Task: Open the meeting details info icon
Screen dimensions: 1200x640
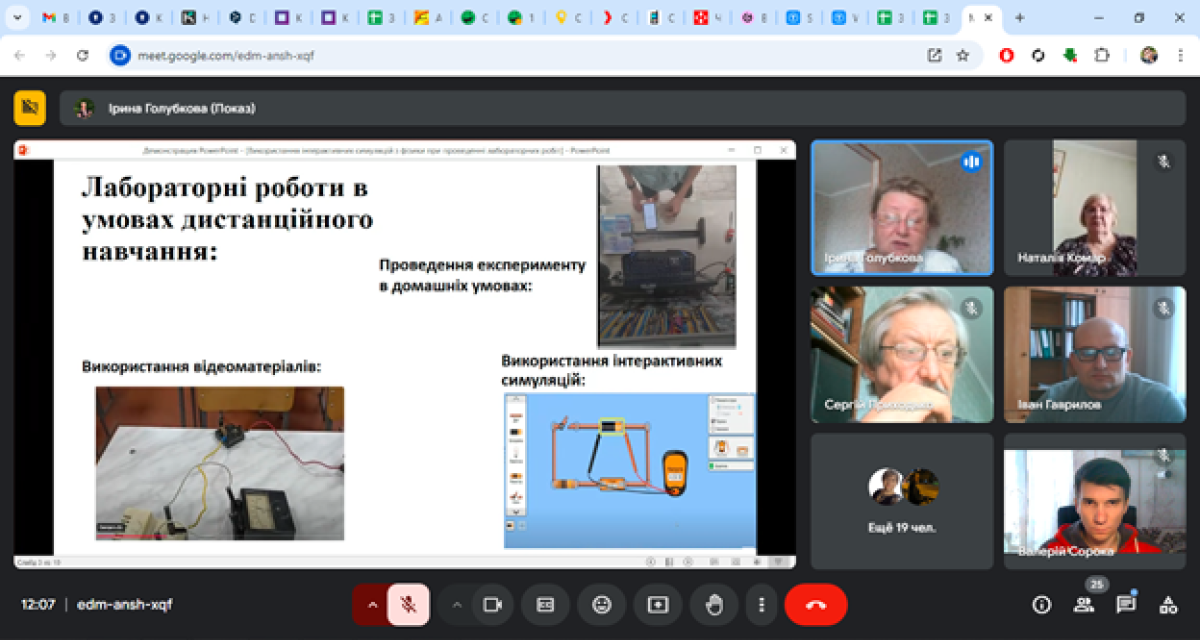Action: 1041,605
